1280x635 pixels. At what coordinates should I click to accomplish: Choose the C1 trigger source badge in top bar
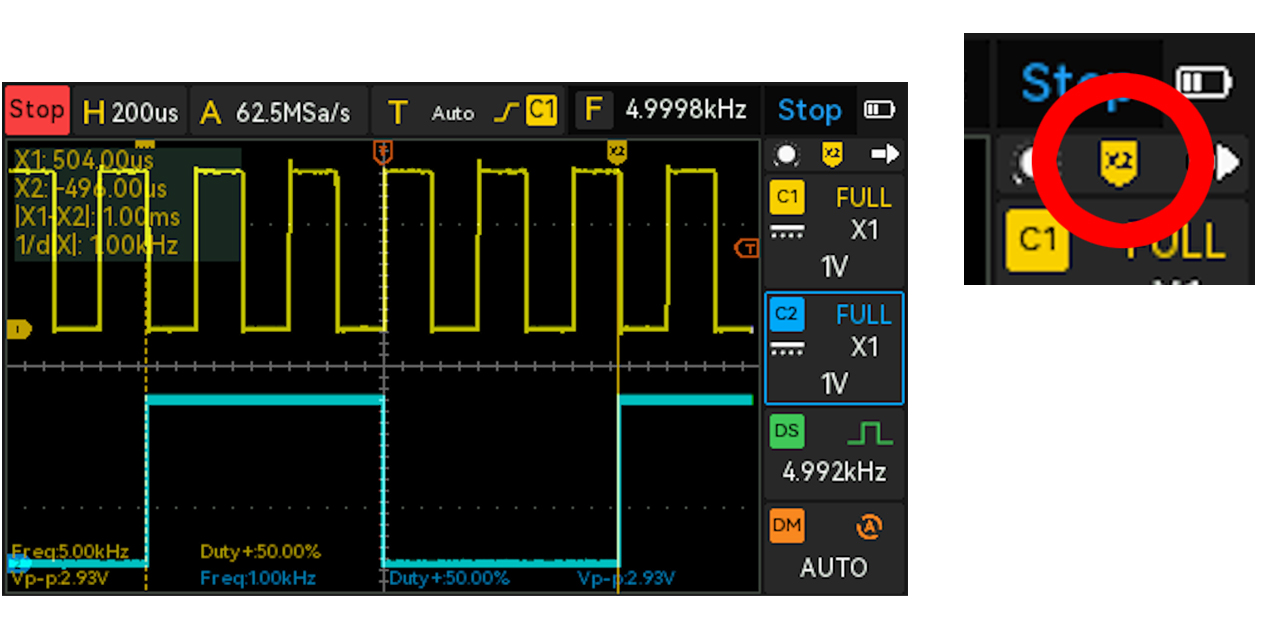pos(541,111)
